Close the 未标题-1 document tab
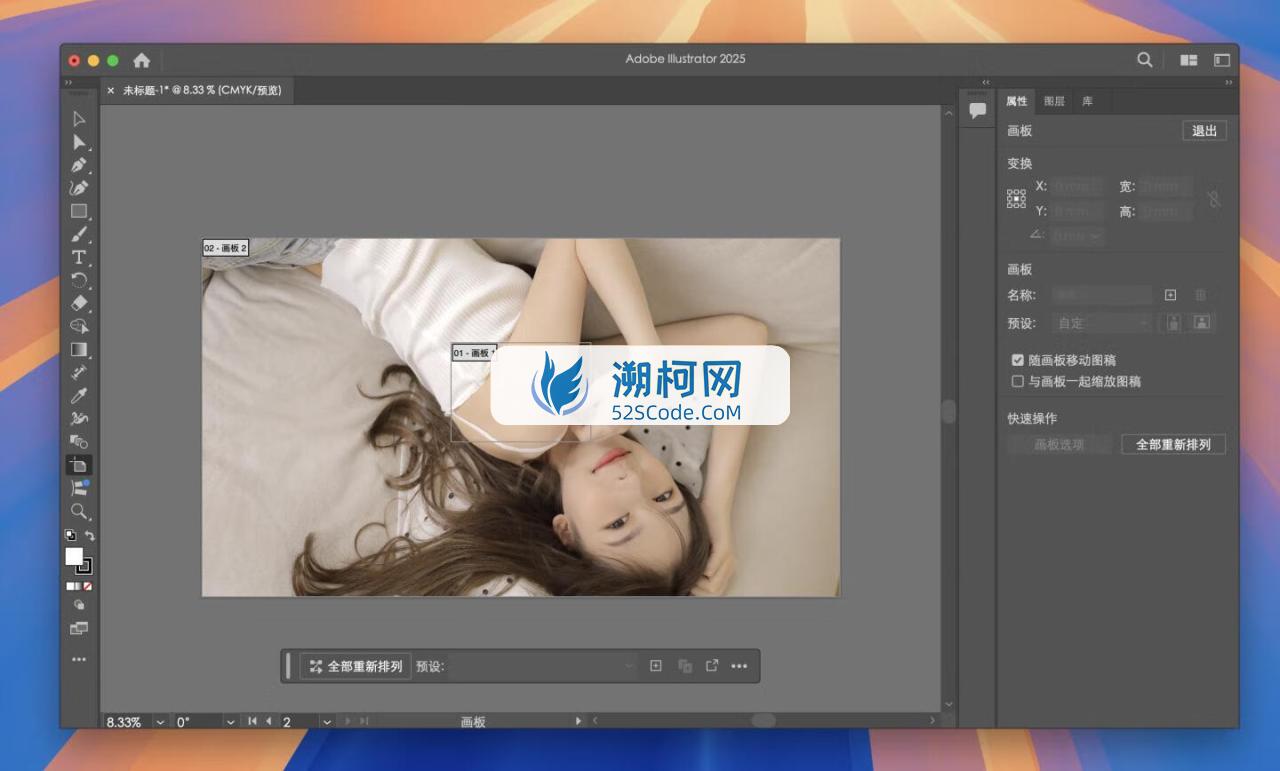 pos(111,90)
